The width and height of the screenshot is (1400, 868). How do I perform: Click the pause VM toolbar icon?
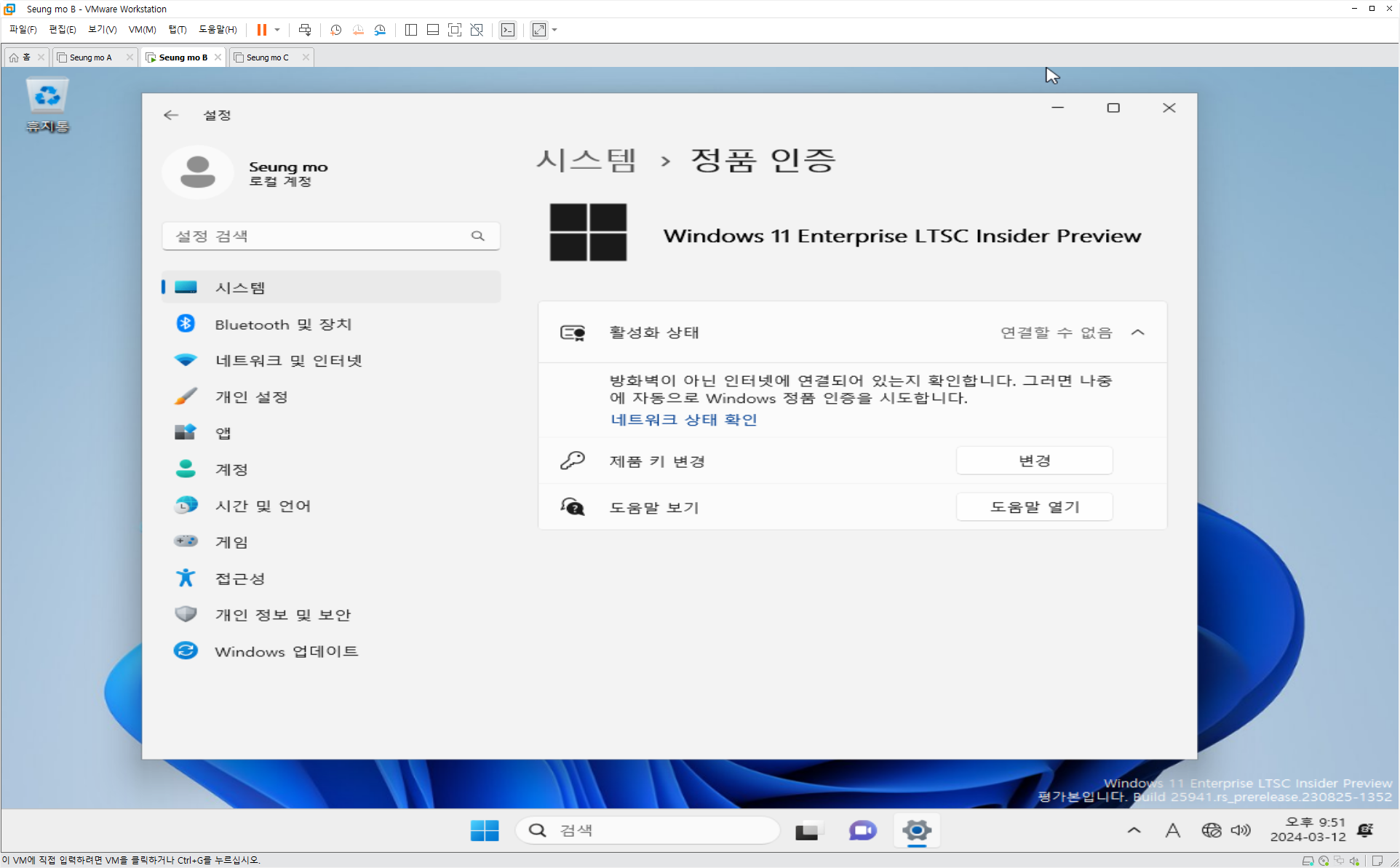[261, 30]
